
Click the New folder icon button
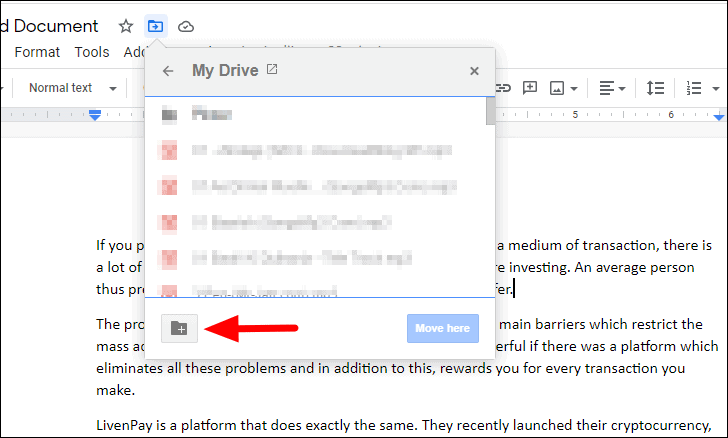[179, 328]
